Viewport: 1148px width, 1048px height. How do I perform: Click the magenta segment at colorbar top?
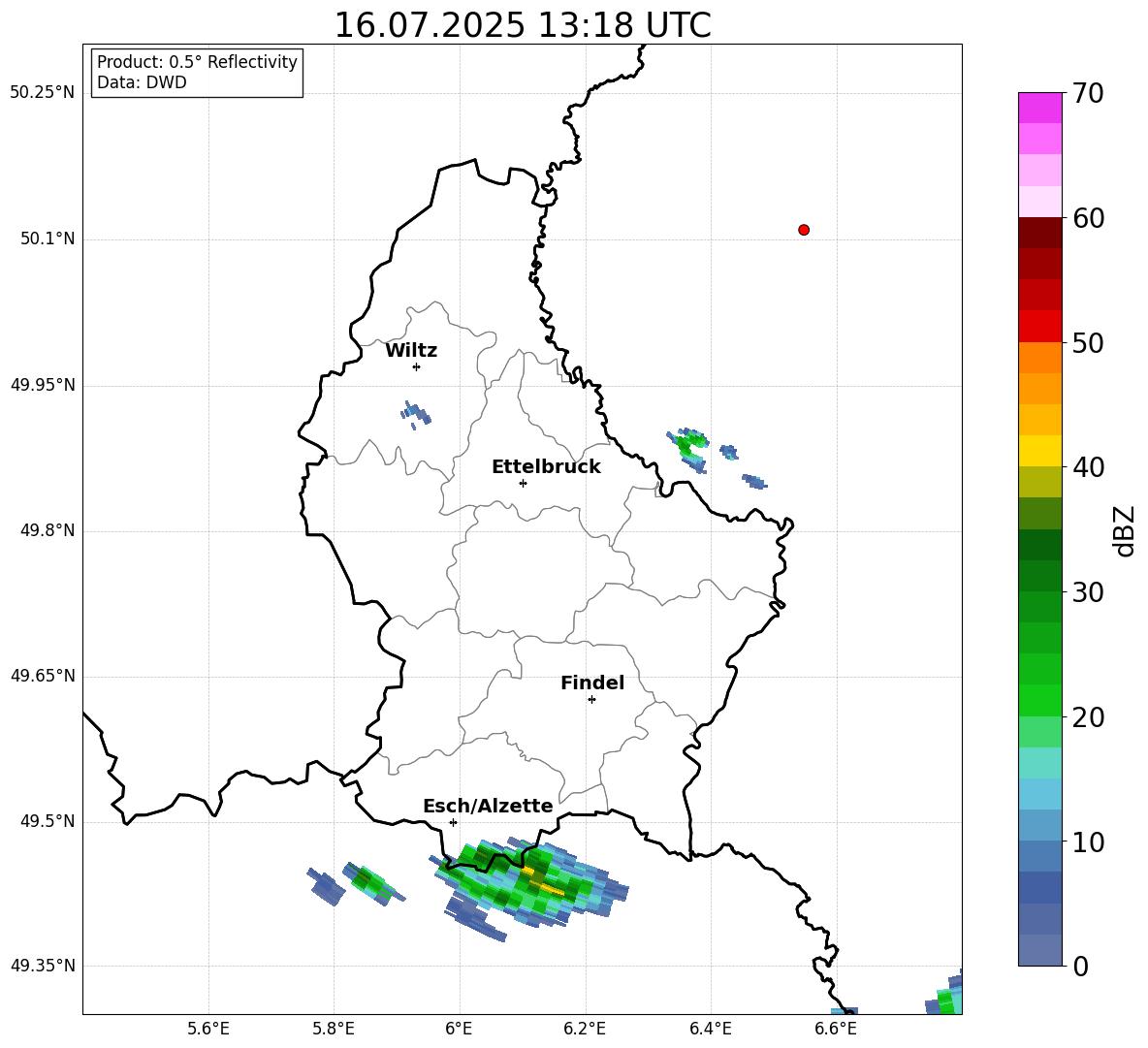1039,108
